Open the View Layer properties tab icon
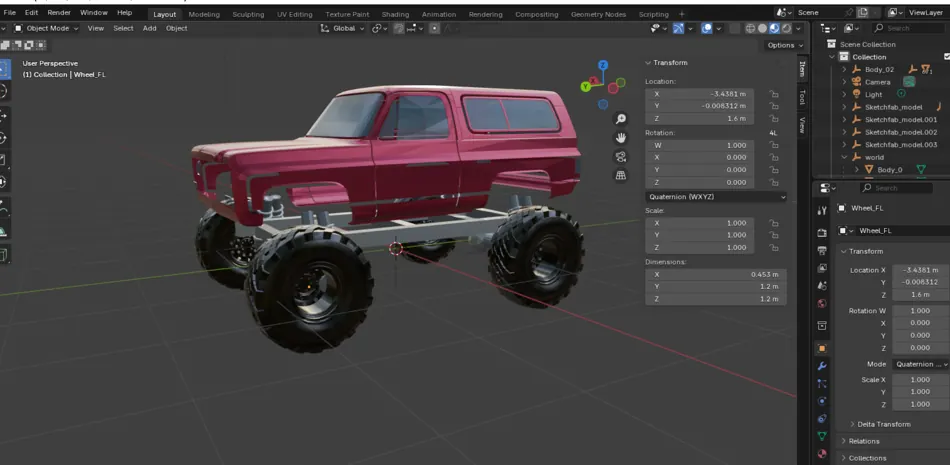This screenshot has width=950, height=465. pos(822,268)
